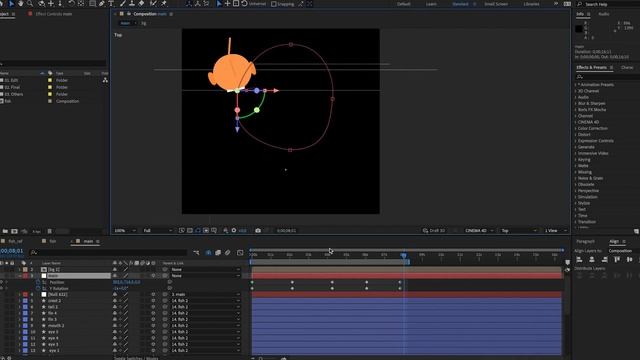Click the align left edges icon

[x=579, y=260]
